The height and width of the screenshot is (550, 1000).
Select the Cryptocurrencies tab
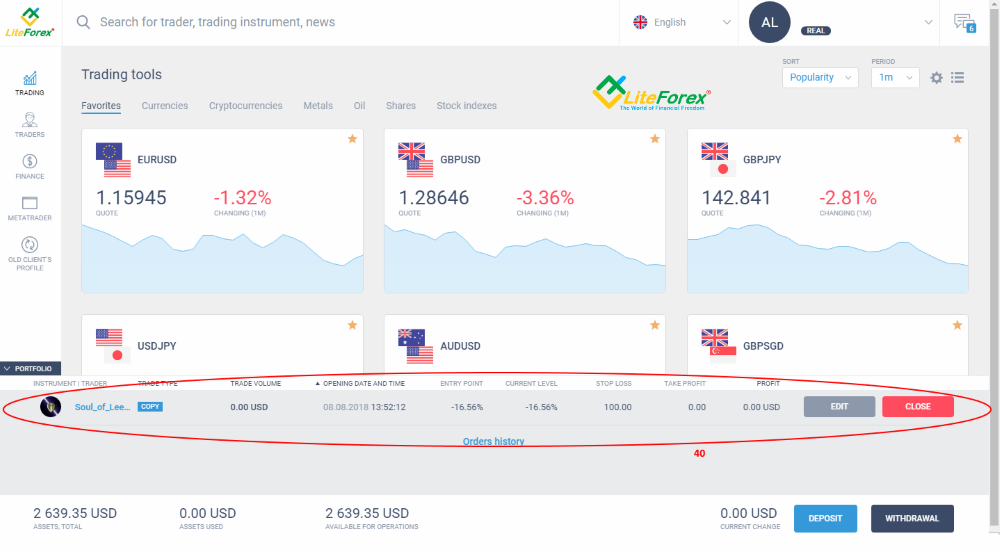pos(246,106)
